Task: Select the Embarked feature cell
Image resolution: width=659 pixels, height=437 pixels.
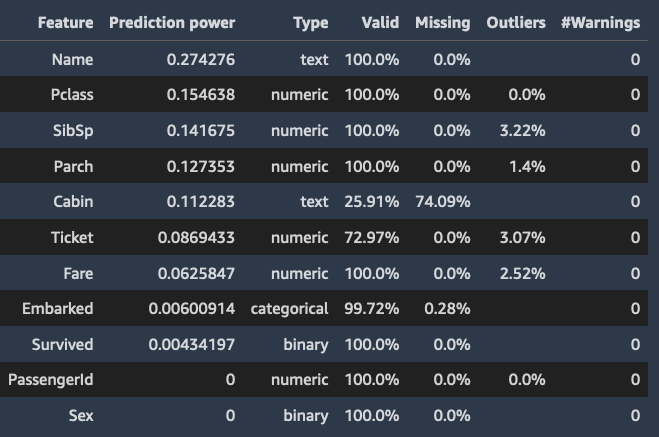Action: [58, 308]
